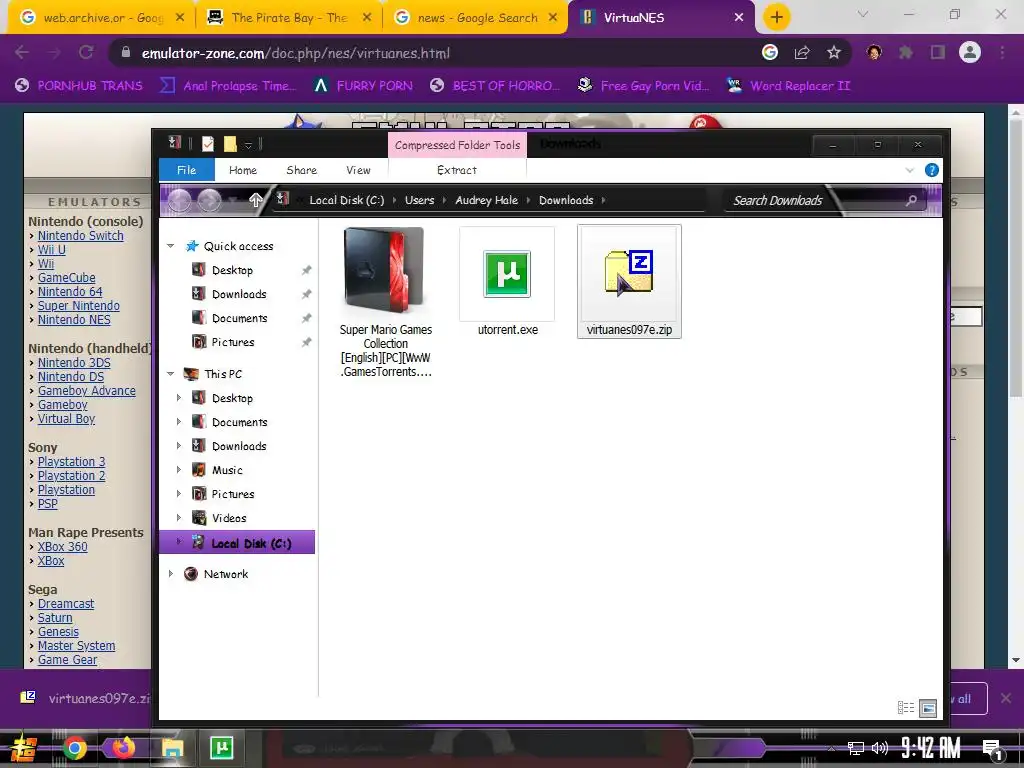Click the Properties icon in quick access toolbar
The image size is (1024, 768).
point(208,144)
